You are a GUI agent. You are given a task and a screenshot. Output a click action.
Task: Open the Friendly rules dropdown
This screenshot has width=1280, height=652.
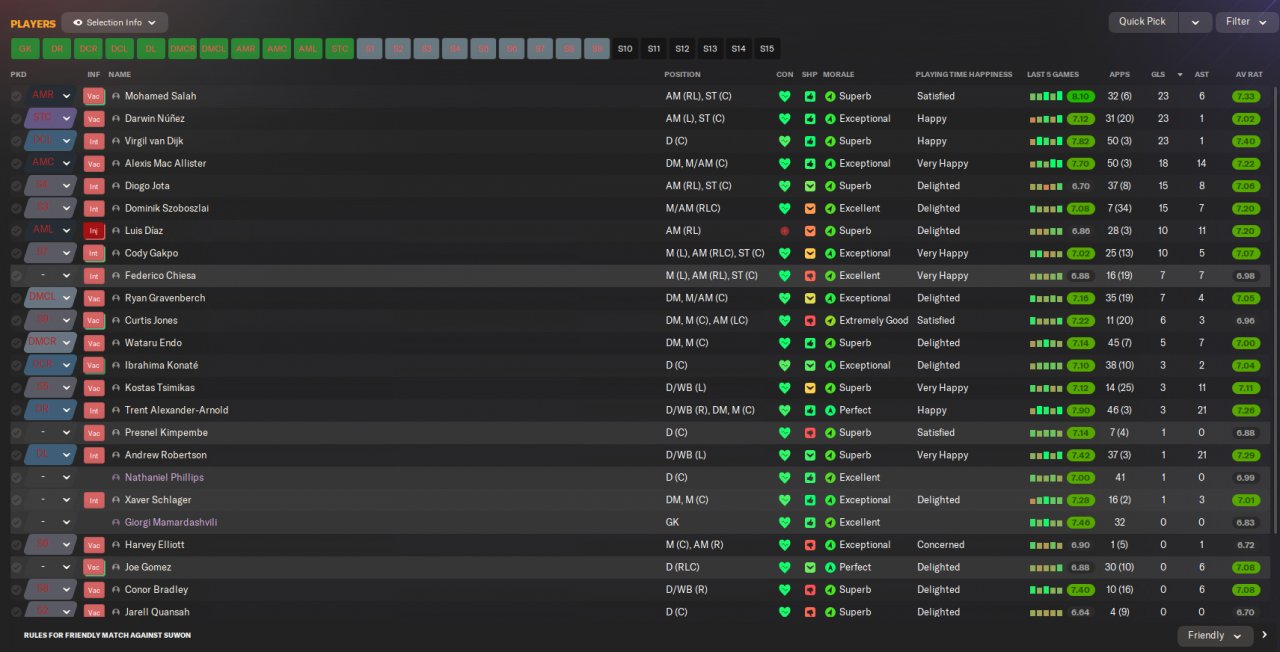click(1215, 635)
